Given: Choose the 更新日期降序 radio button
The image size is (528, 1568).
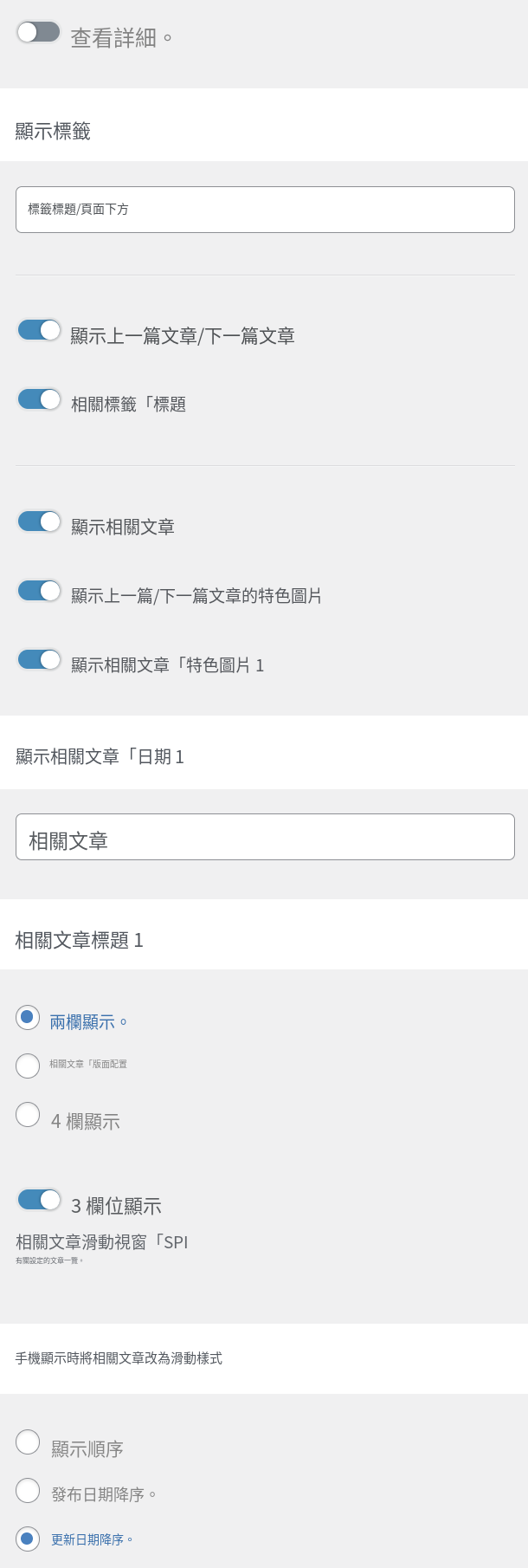Looking at the screenshot, I should 28,1539.
